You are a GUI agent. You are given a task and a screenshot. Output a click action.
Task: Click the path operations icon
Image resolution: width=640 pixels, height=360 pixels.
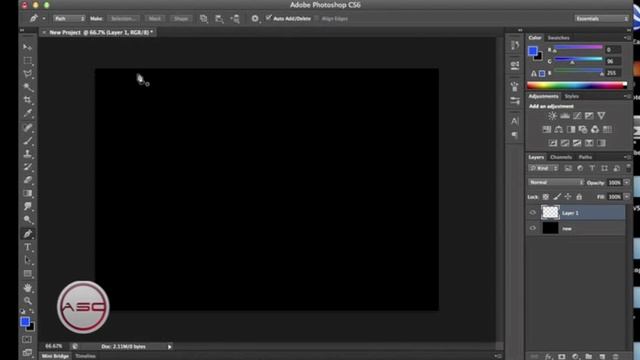coord(204,19)
